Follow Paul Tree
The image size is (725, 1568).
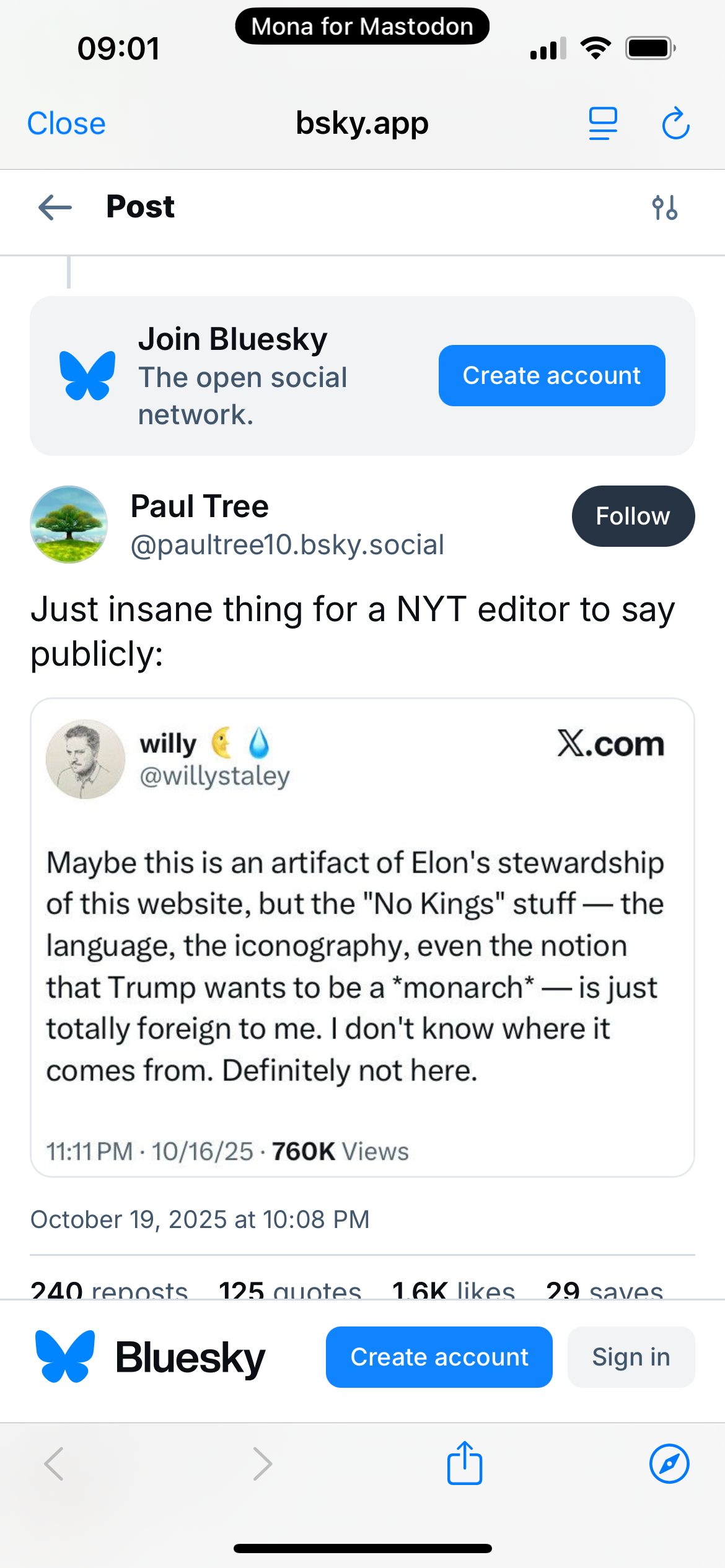point(633,516)
